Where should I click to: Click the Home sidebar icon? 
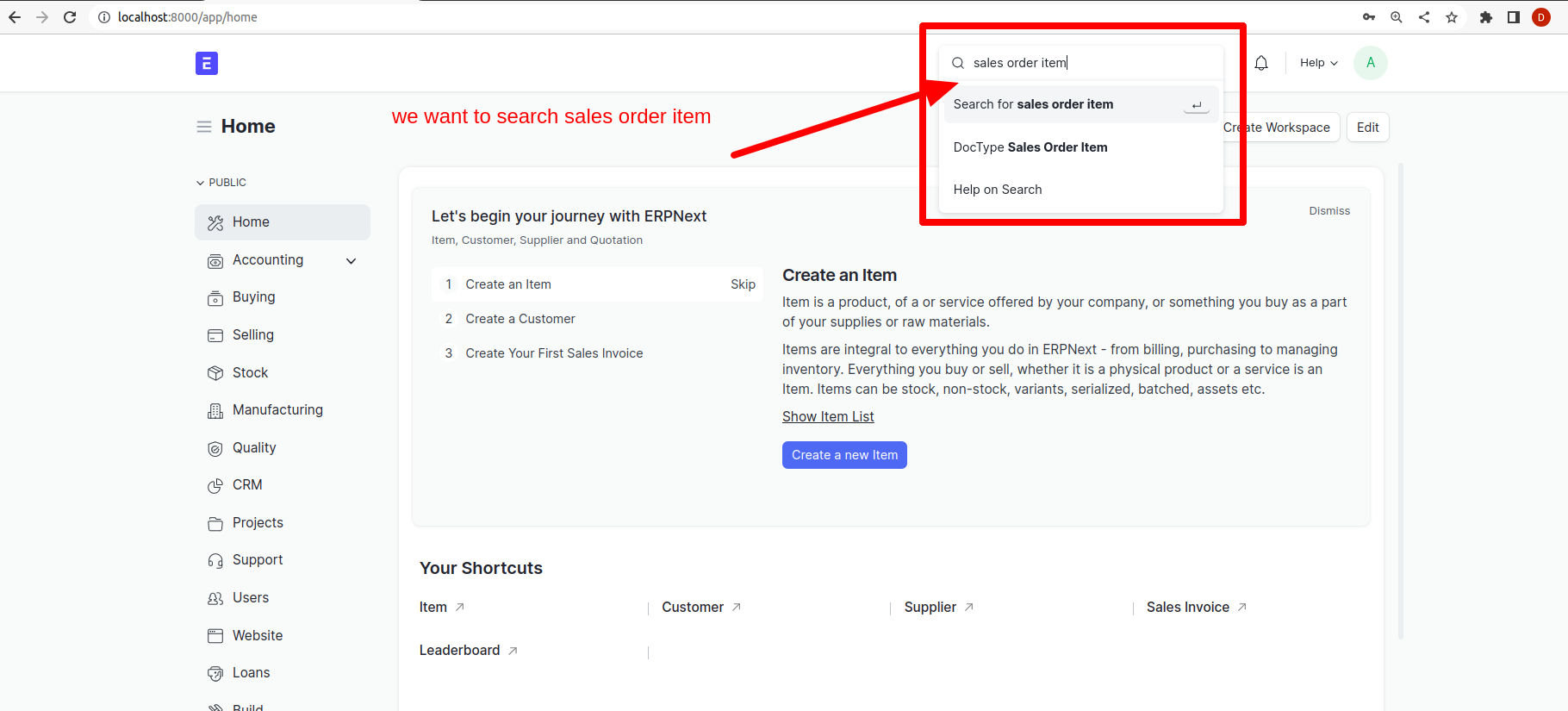point(215,222)
